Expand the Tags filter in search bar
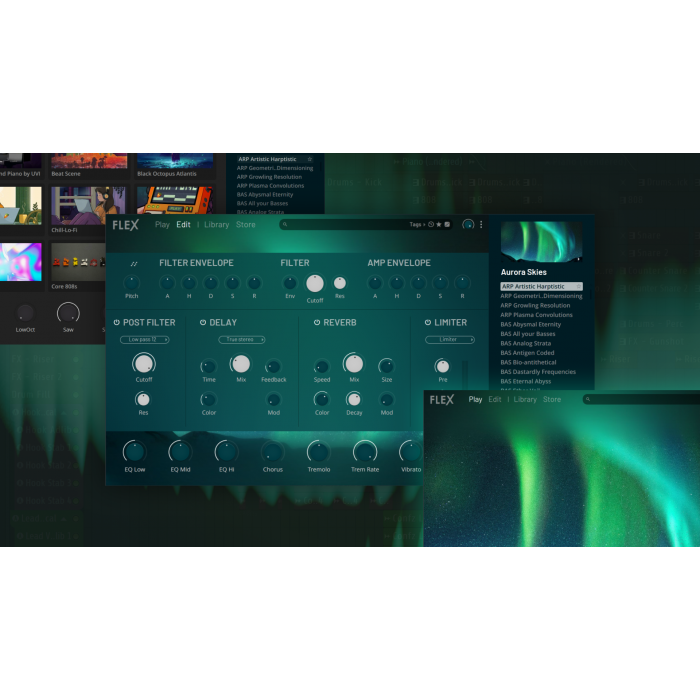The height and width of the screenshot is (700, 700). click(x=417, y=225)
